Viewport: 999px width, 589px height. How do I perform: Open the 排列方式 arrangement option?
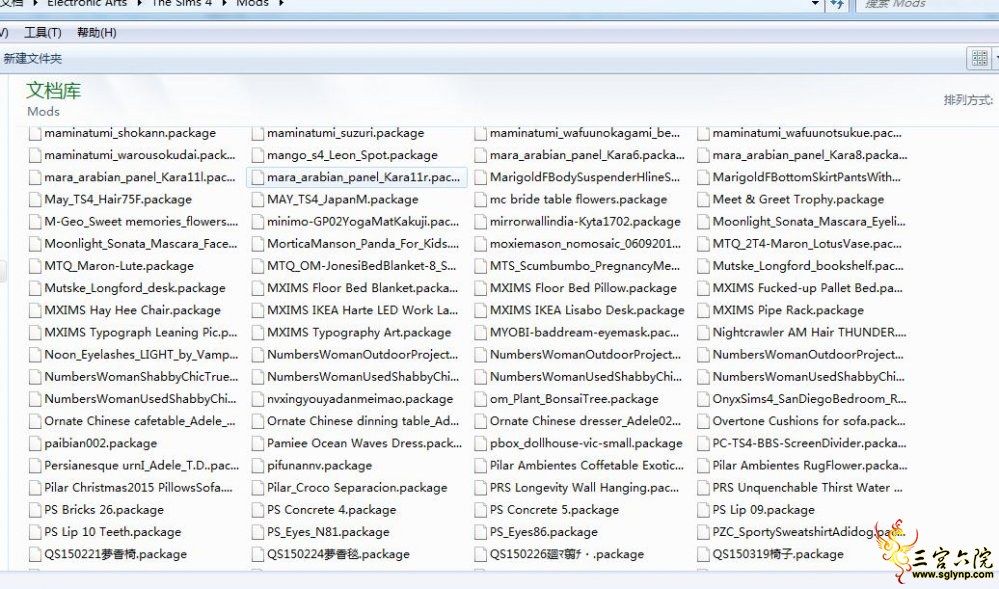tap(968, 100)
